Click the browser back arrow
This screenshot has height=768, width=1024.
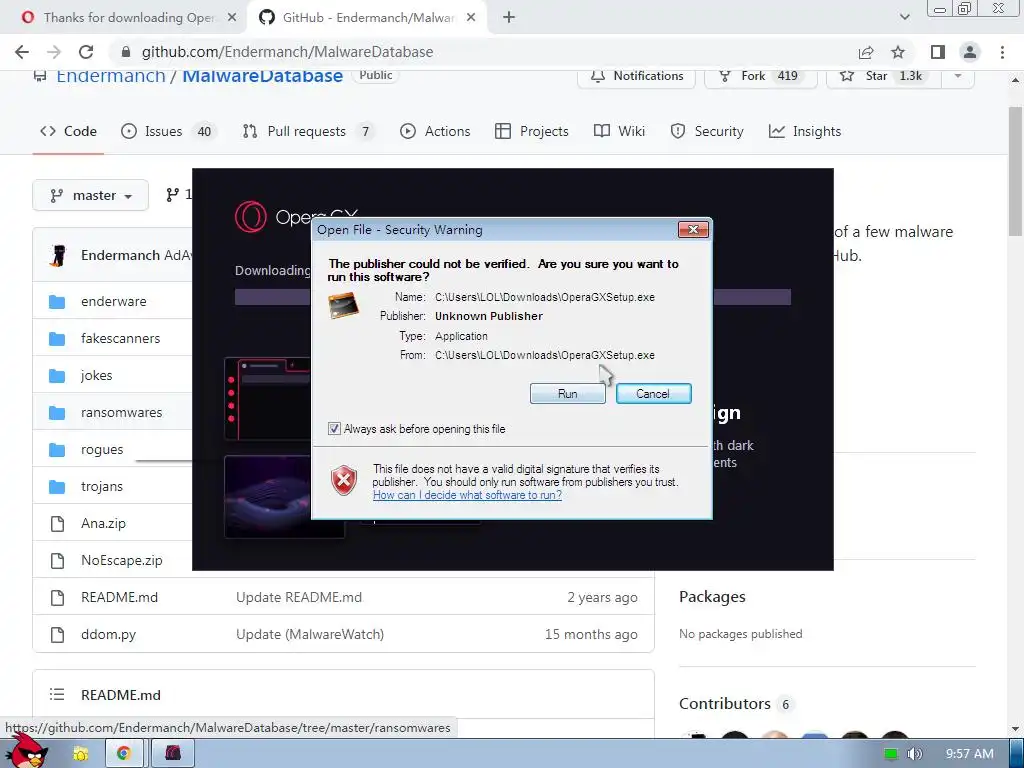pyautogui.click(x=22, y=52)
